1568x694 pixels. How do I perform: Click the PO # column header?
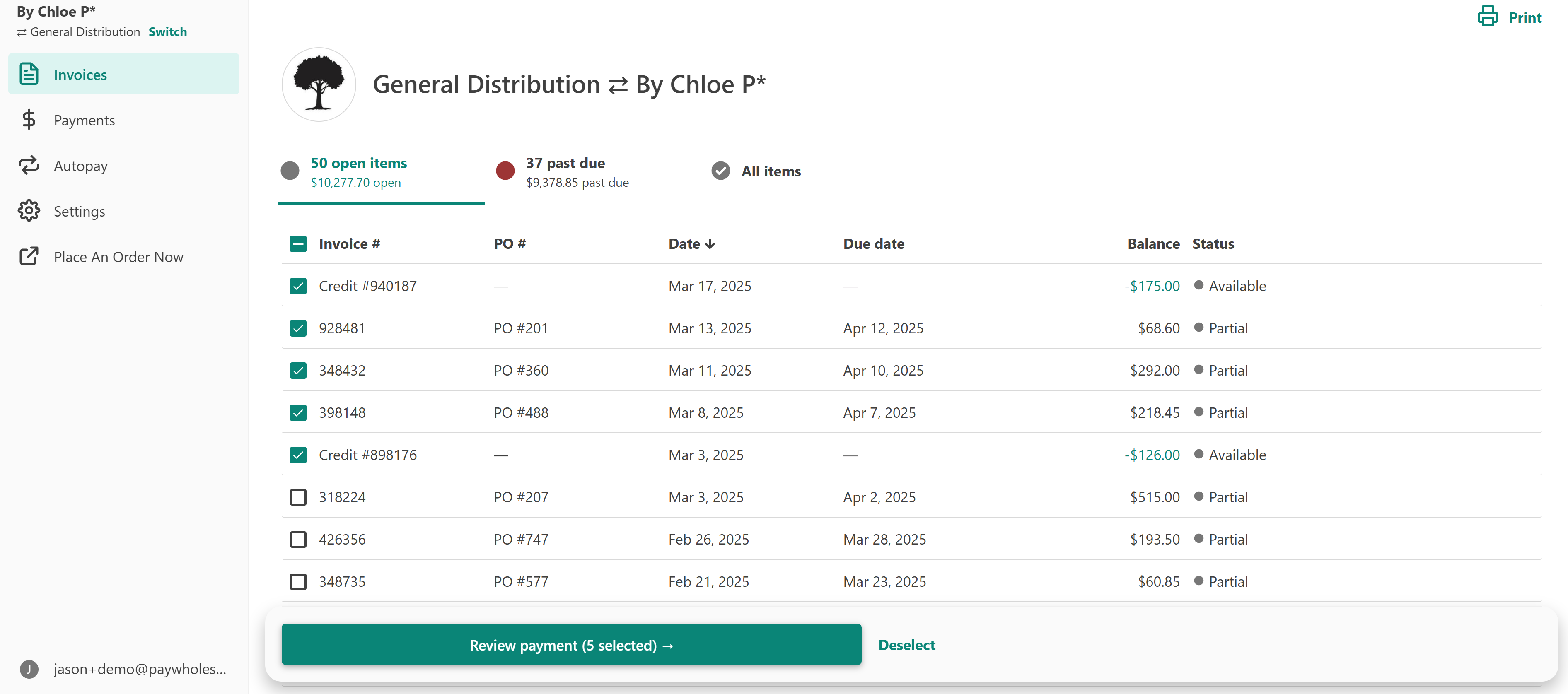click(510, 244)
